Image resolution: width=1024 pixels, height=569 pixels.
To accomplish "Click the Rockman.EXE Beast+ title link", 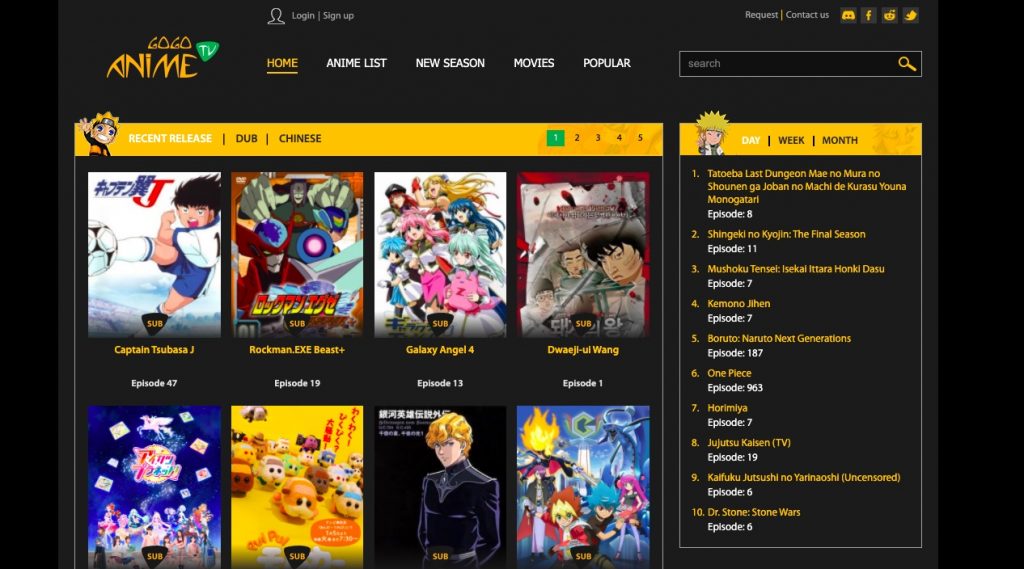I will pyautogui.click(x=297, y=350).
